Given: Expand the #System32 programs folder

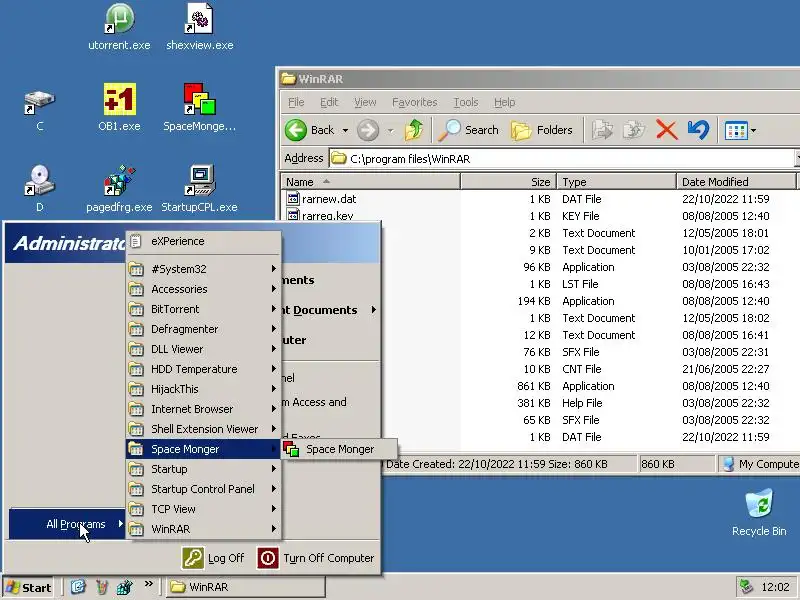Looking at the screenshot, I should pyautogui.click(x=204, y=269).
